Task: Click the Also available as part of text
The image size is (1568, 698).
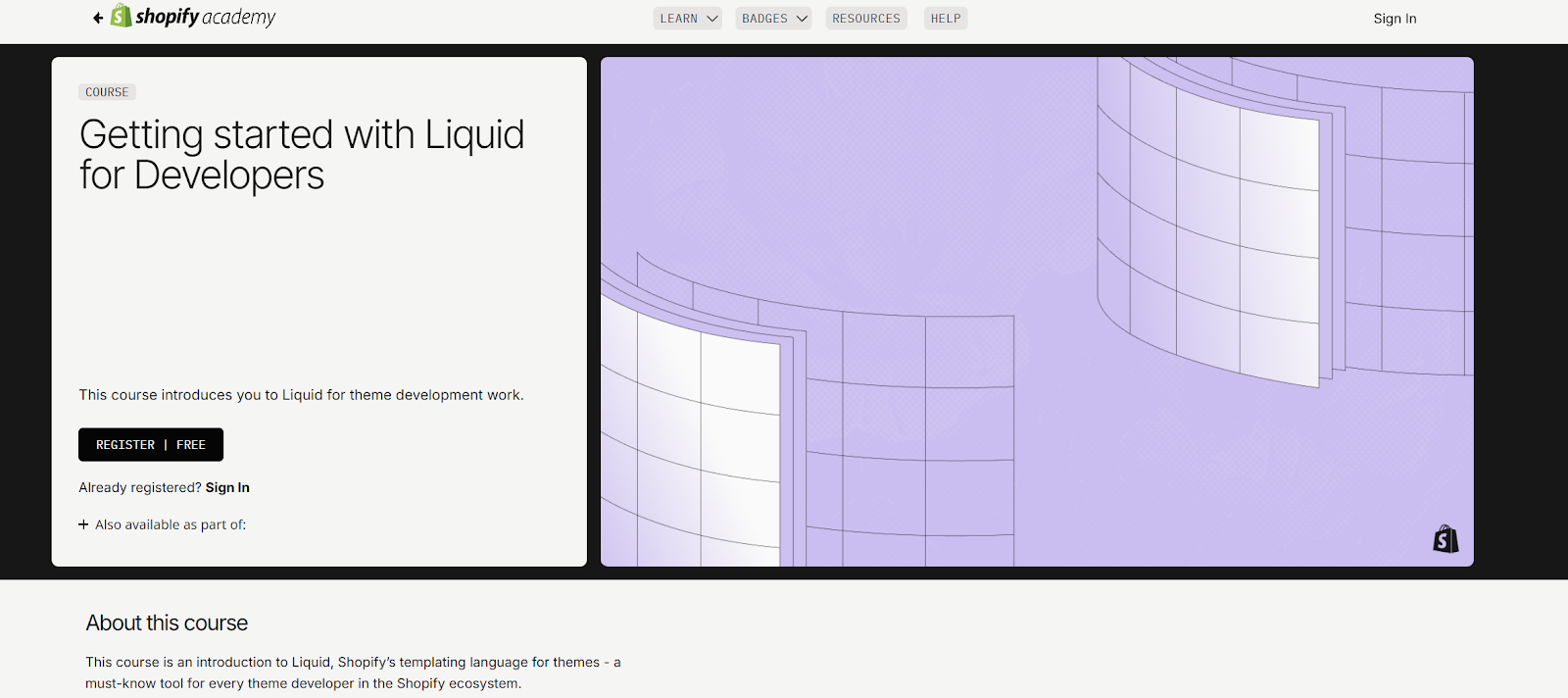Action: pos(171,524)
